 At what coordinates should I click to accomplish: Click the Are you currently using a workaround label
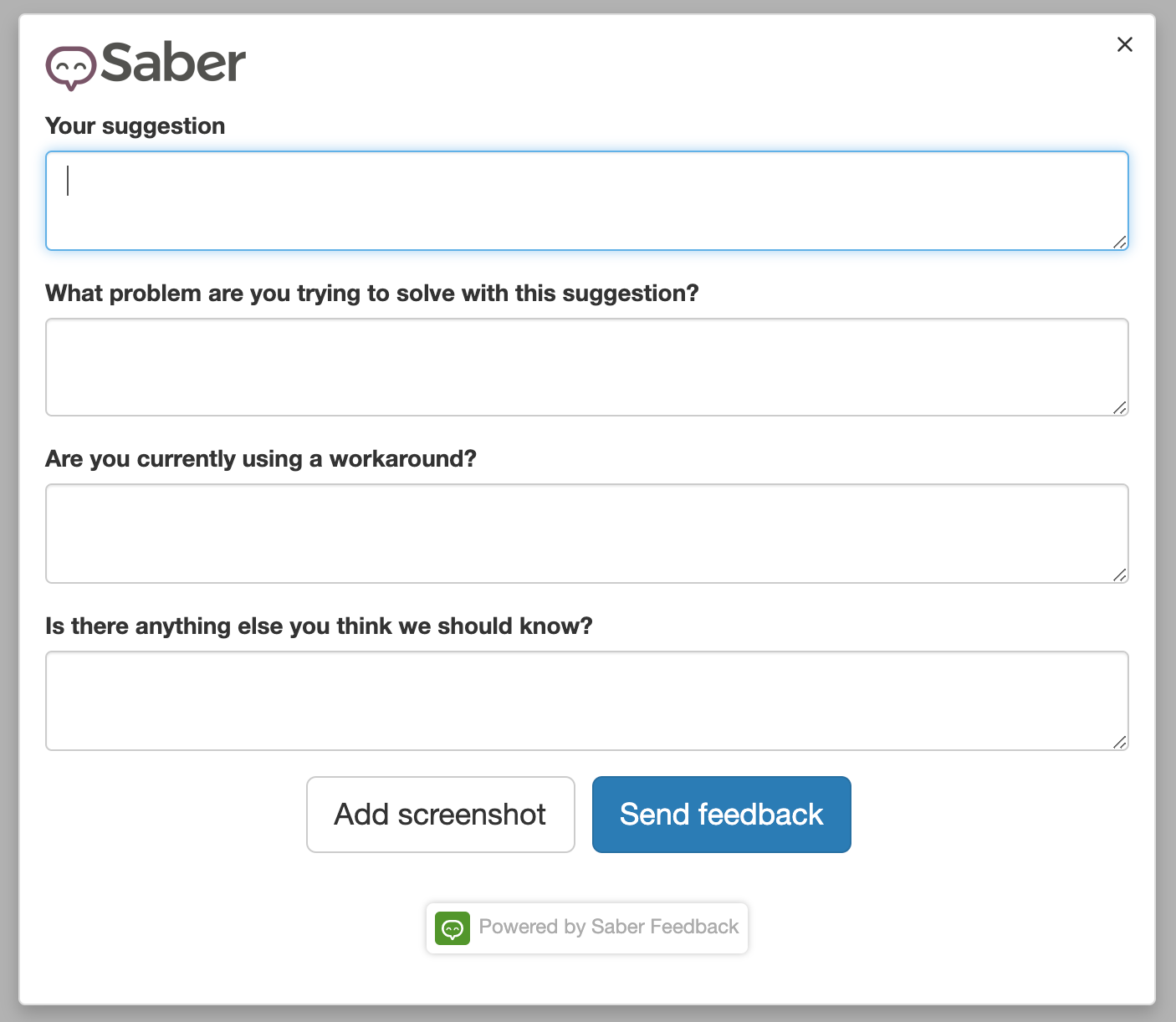(x=261, y=458)
